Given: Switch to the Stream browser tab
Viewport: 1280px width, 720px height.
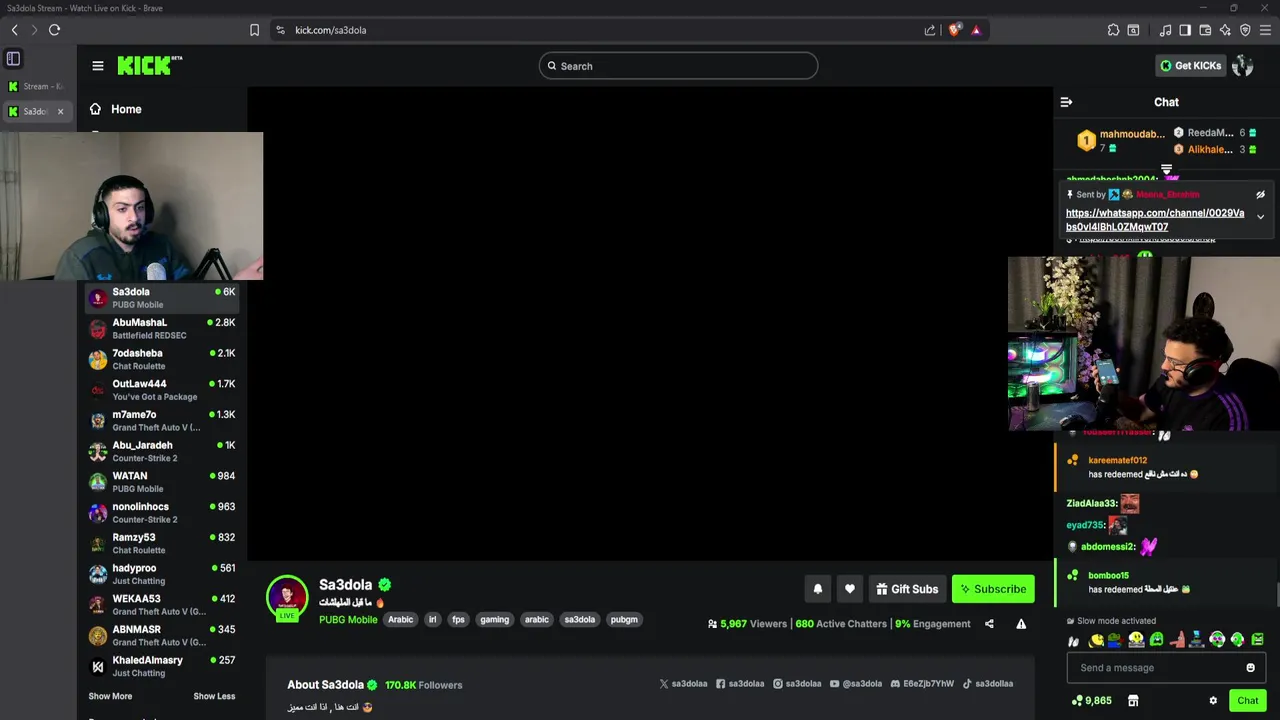Looking at the screenshot, I should point(37,87).
